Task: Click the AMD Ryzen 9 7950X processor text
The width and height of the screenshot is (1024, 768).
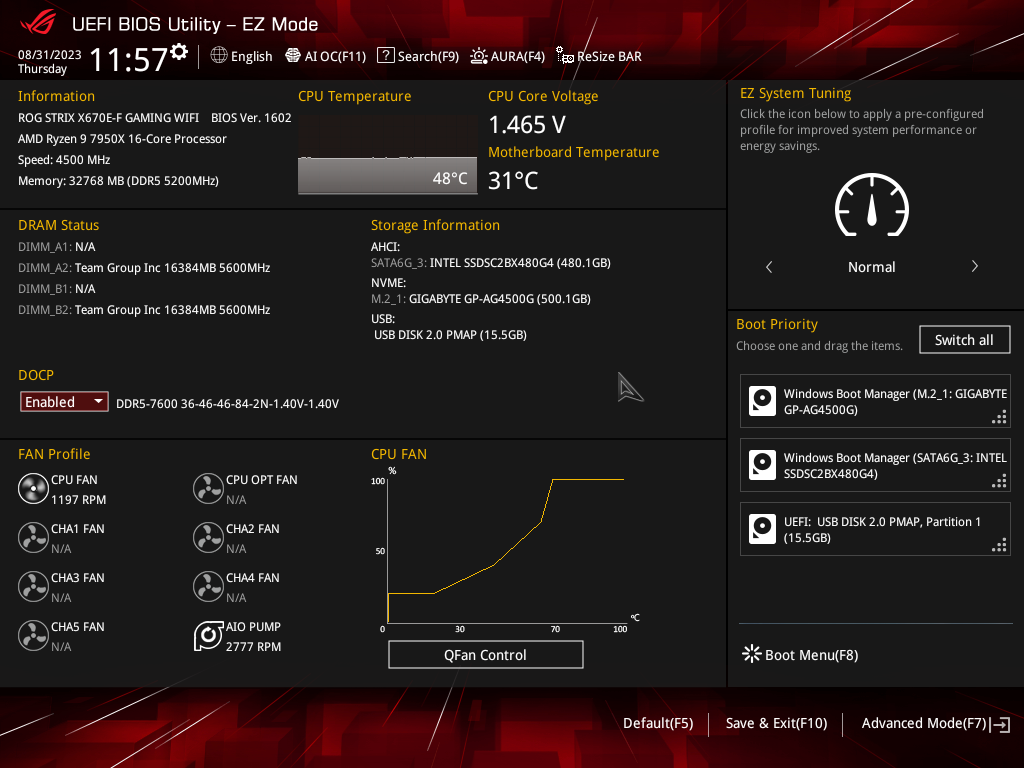Action: pos(122,138)
